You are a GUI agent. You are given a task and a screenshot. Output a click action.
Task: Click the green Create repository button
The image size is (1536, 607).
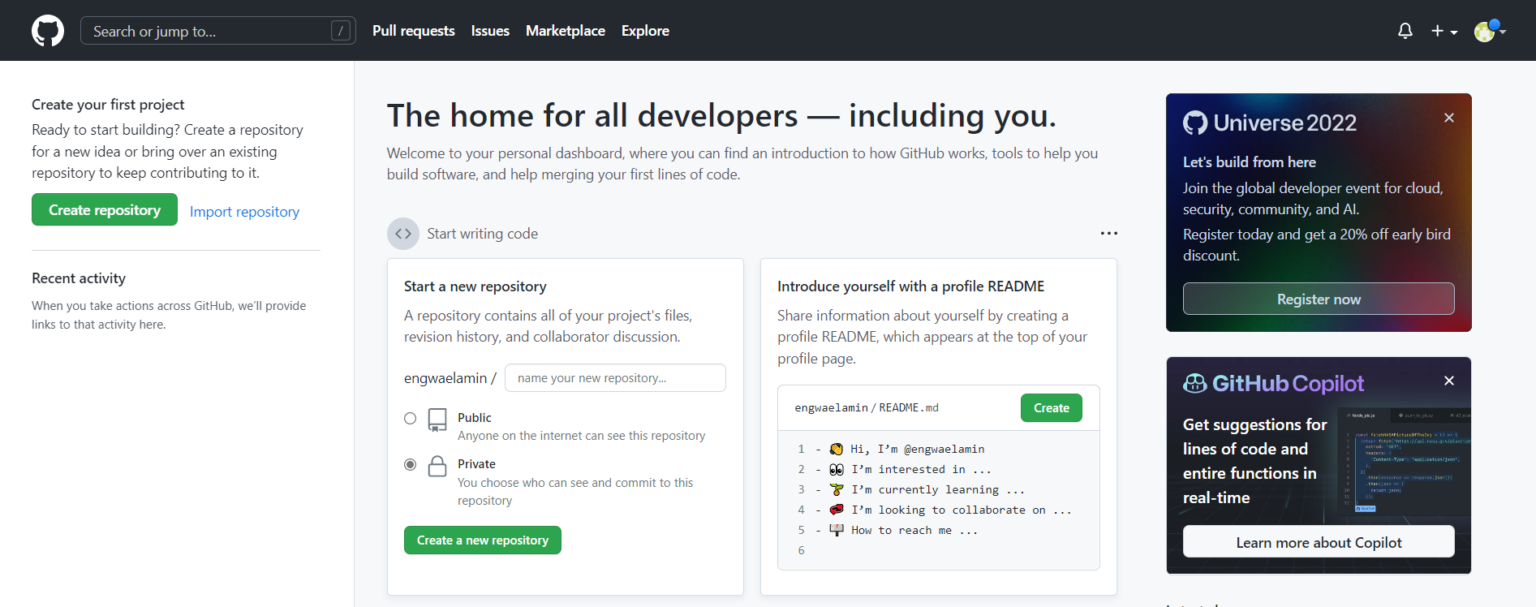coord(104,209)
